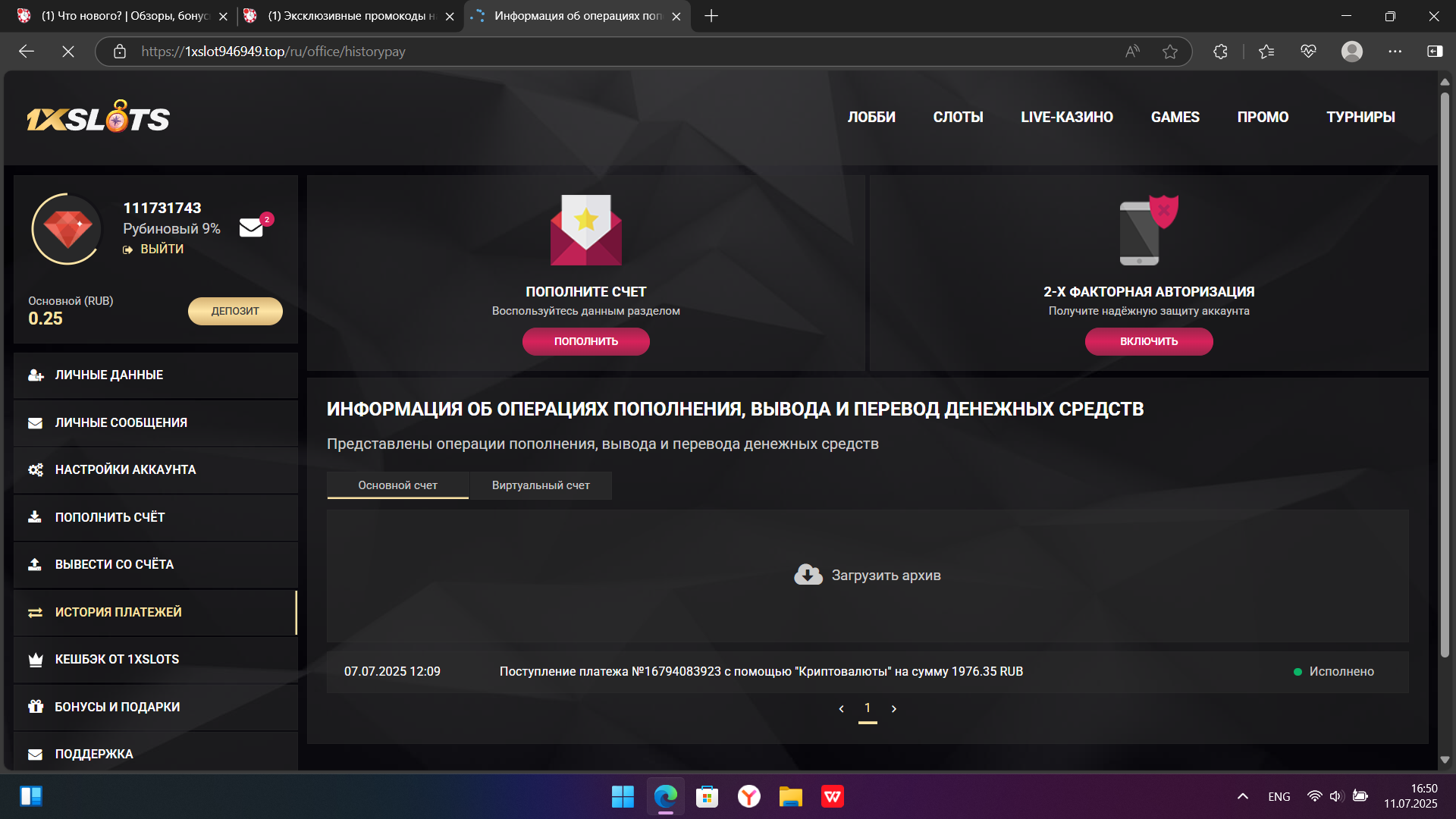Click the transfer arrows icon on История платежей
The width and height of the screenshot is (1456, 819).
pos(36,612)
